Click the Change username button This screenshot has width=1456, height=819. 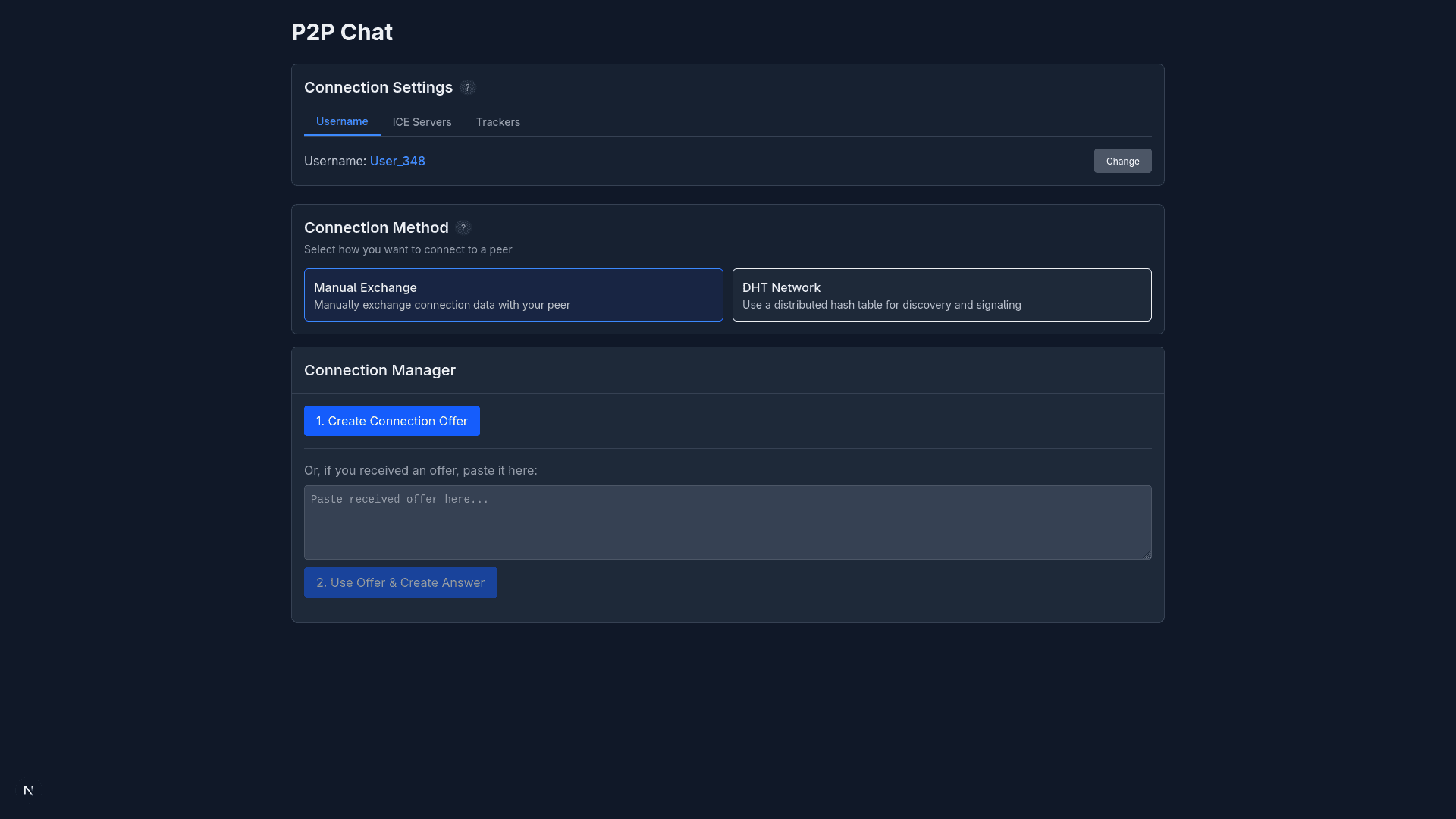coord(1122,161)
